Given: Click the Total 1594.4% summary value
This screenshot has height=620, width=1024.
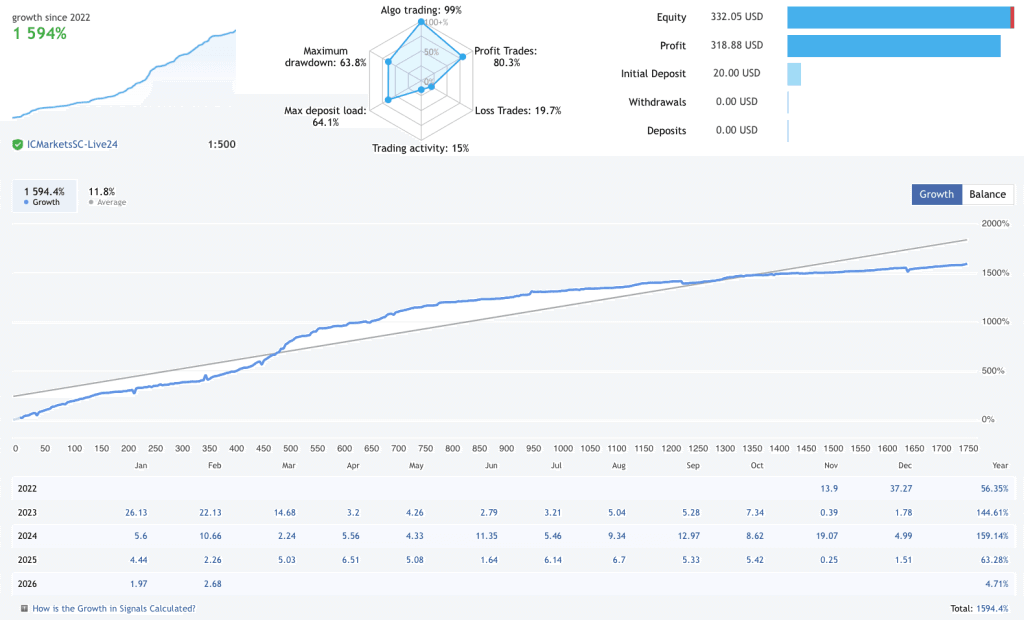Looking at the screenshot, I should [x=992, y=608].
